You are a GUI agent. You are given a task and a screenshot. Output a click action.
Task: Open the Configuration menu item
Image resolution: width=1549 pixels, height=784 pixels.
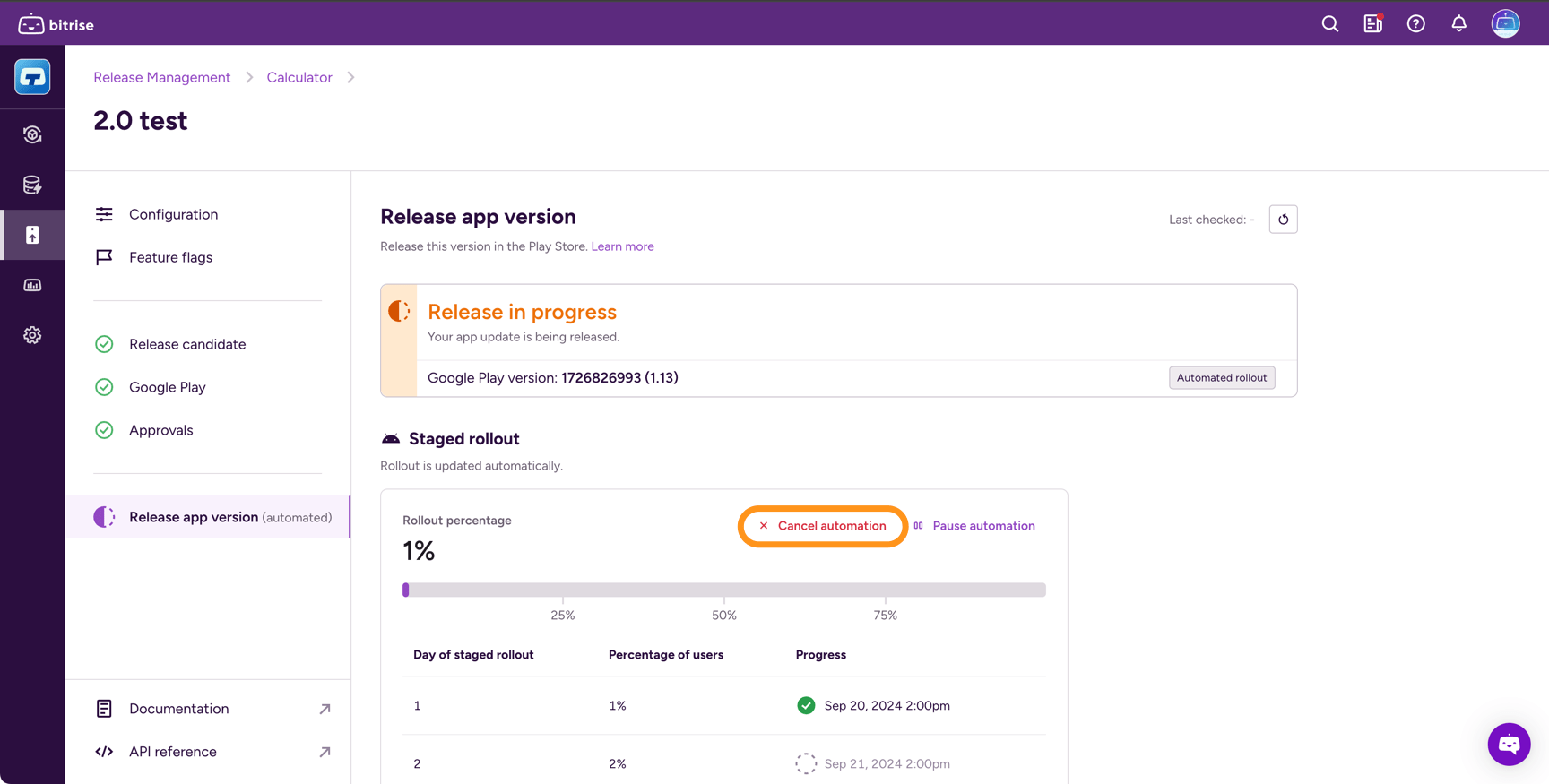coord(173,214)
